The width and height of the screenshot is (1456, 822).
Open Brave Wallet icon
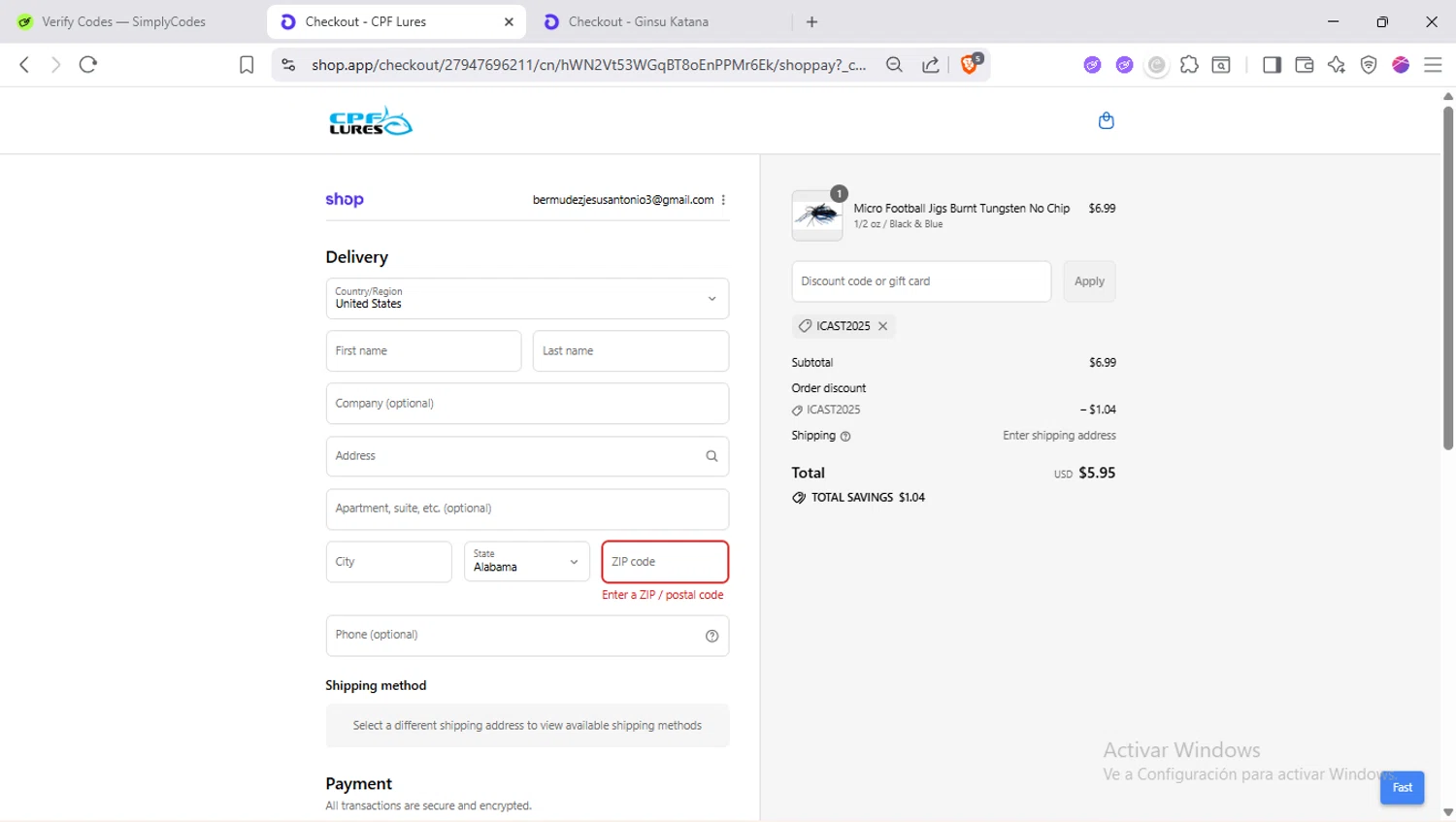pos(1305,65)
